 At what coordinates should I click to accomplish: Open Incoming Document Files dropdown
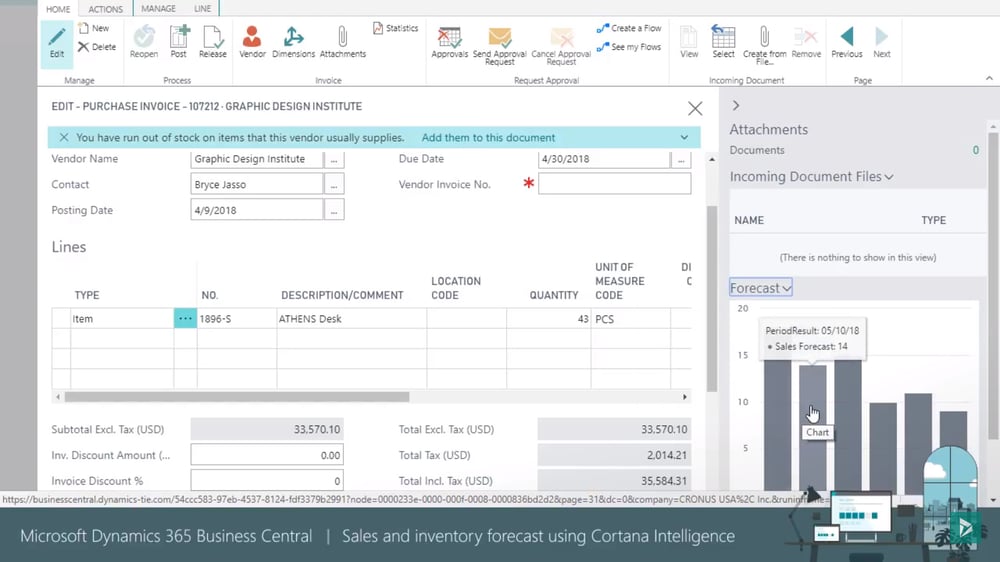811,177
